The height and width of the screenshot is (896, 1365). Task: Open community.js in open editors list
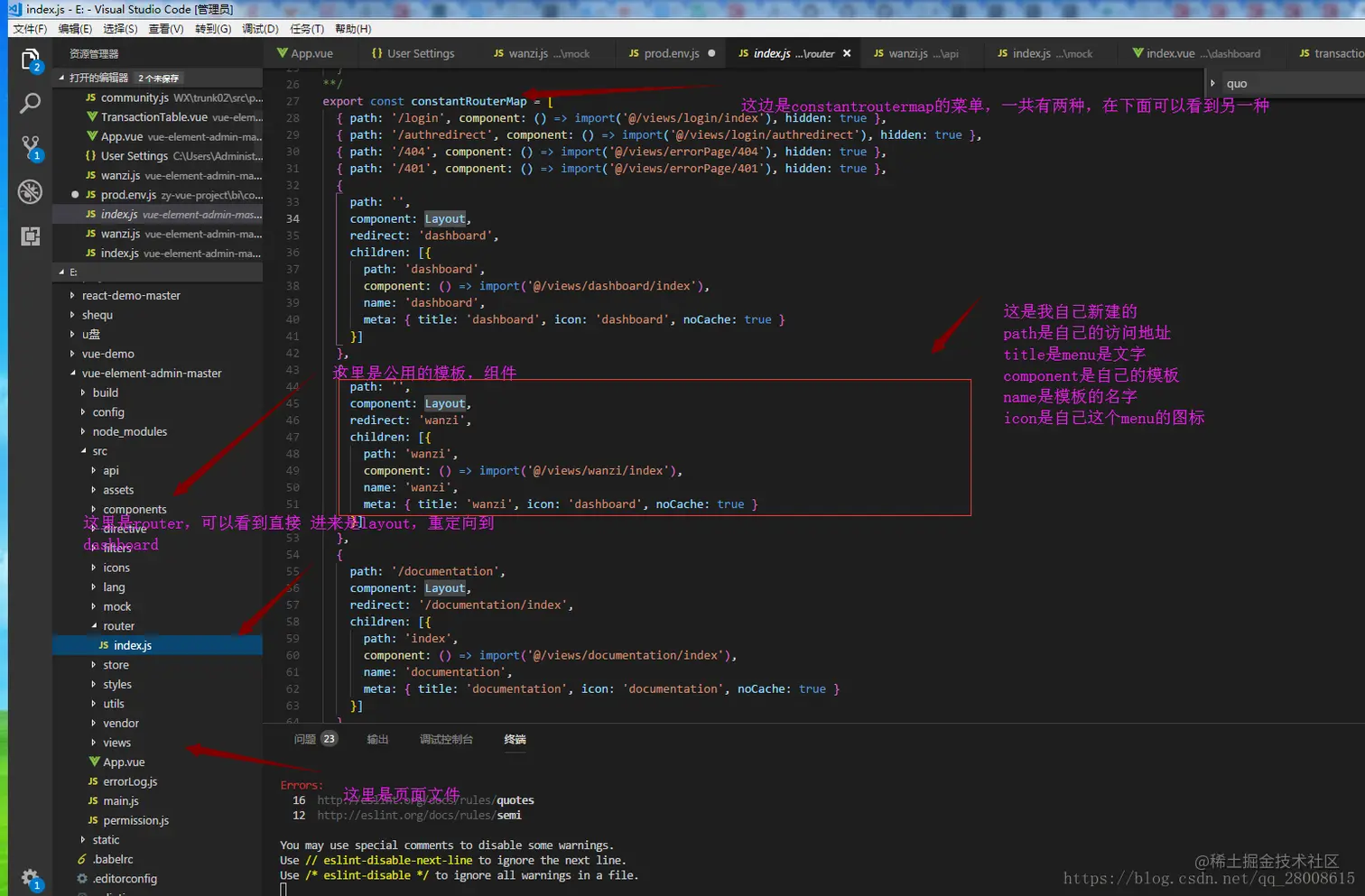click(158, 97)
